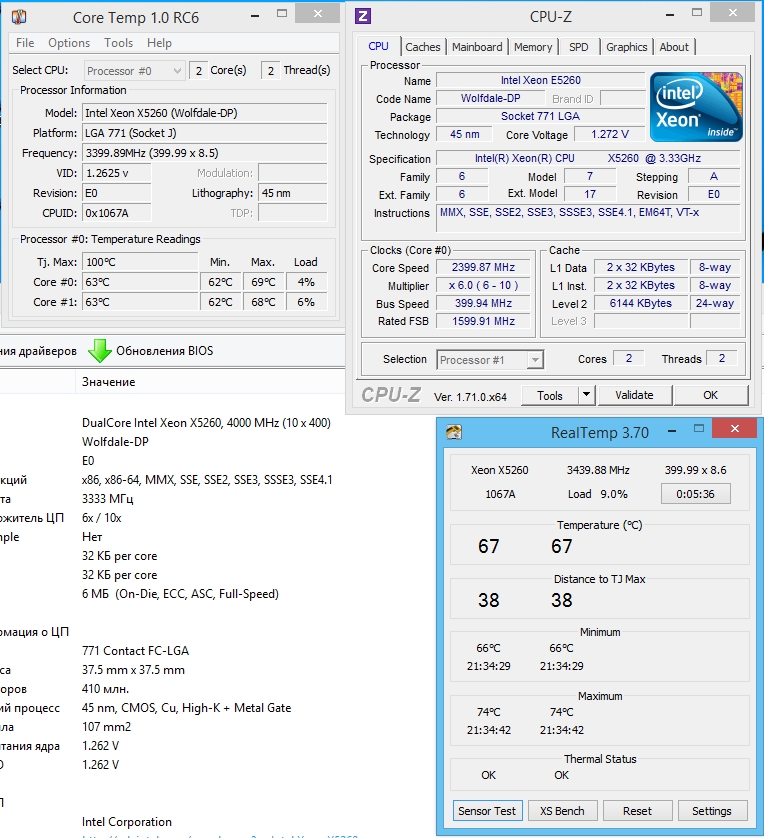Click the Значение column header
The image size is (764, 838).
(108, 382)
